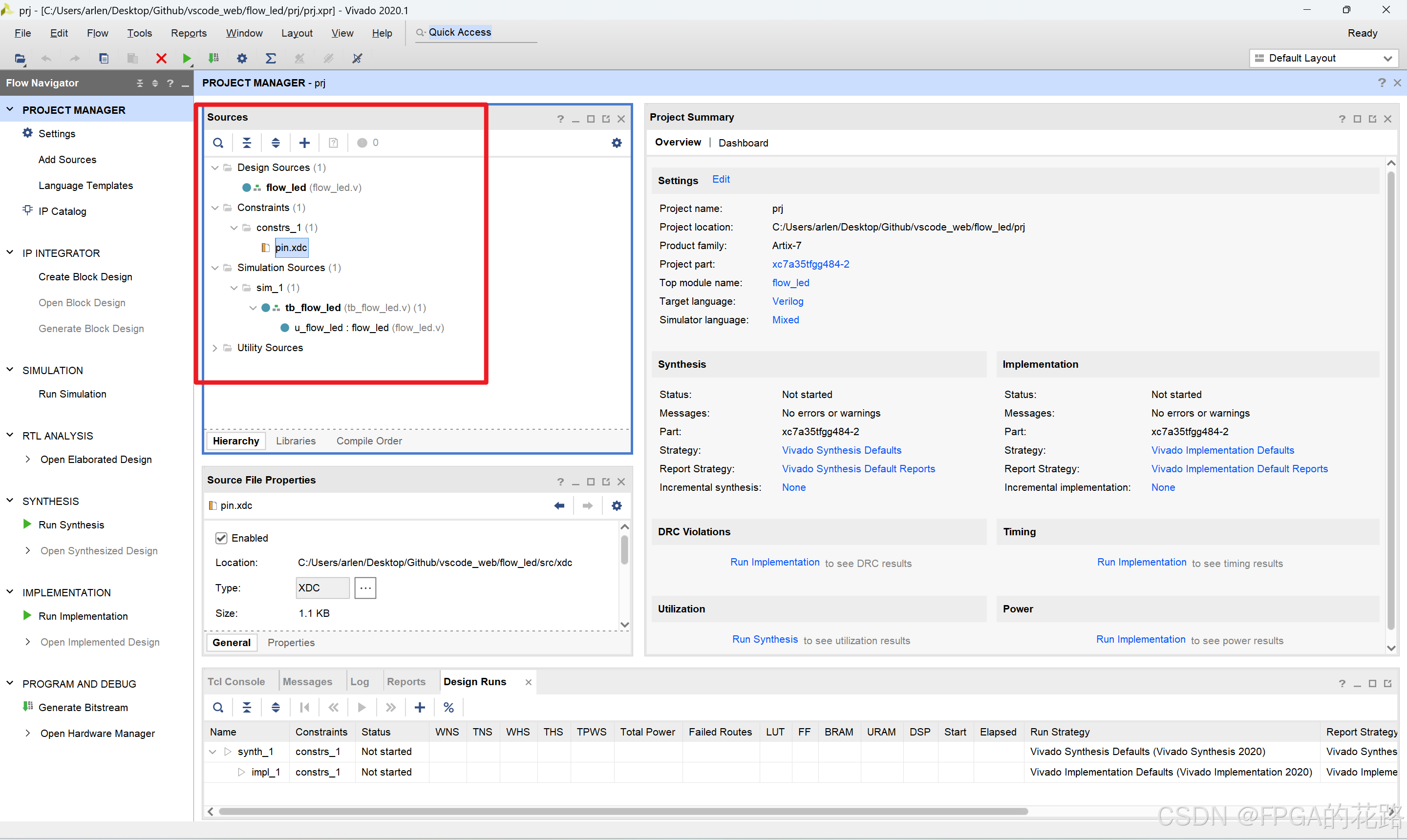Switch to the Dashboard tab
This screenshot has height=840, width=1407.
click(x=743, y=143)
